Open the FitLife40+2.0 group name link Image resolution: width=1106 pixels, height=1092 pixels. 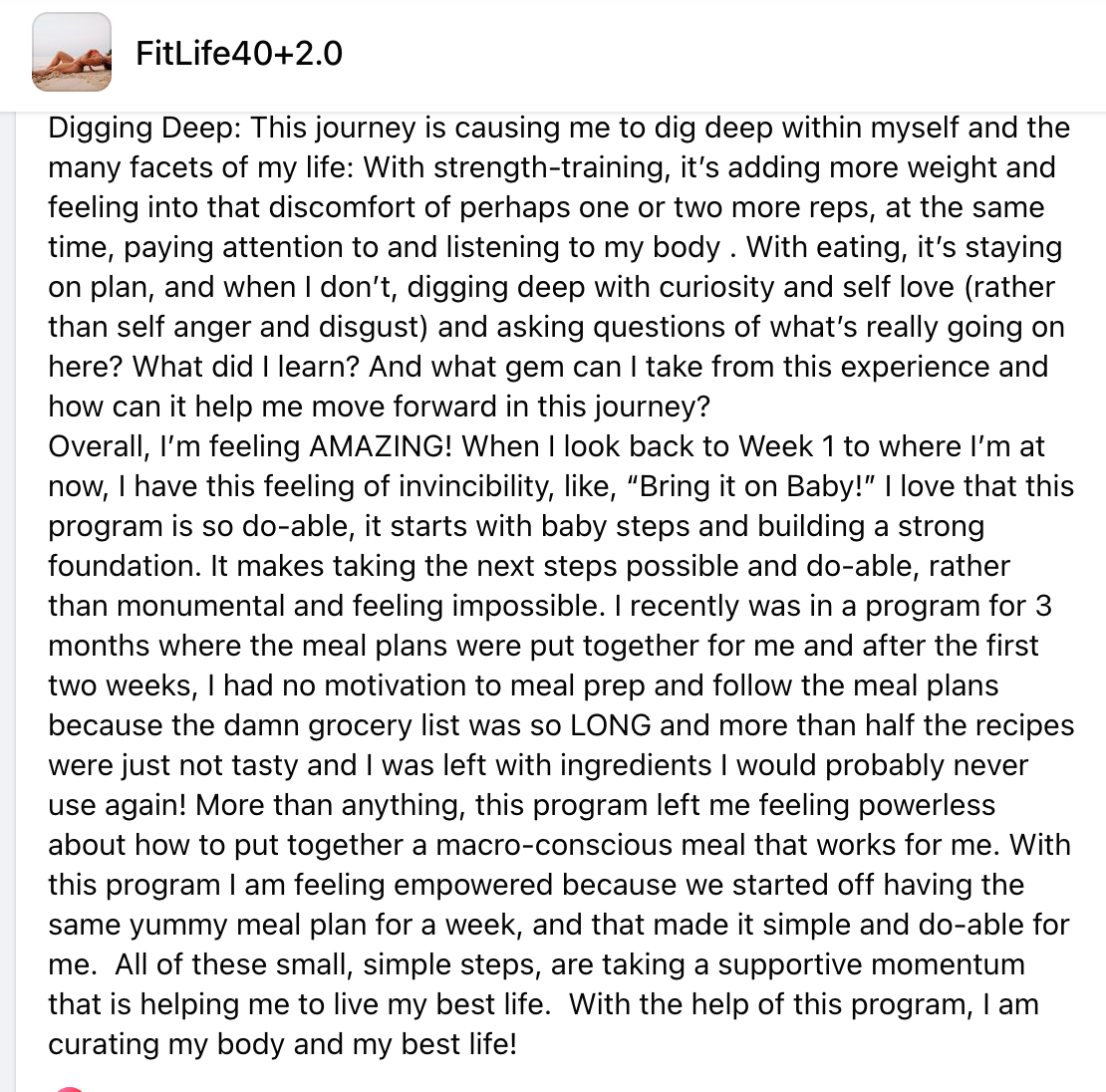pos(238,53)
